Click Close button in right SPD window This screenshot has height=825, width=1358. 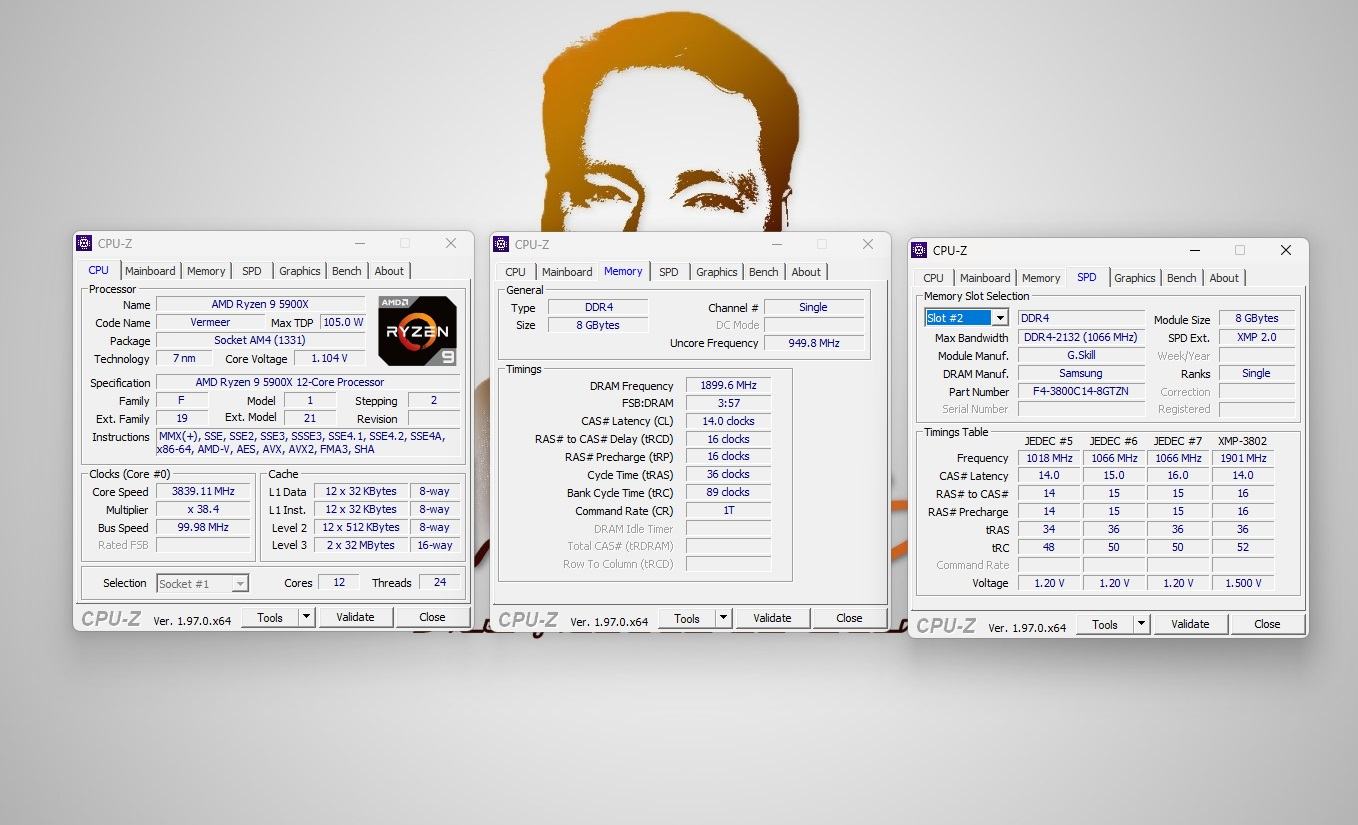click(x=1267, y=624)
